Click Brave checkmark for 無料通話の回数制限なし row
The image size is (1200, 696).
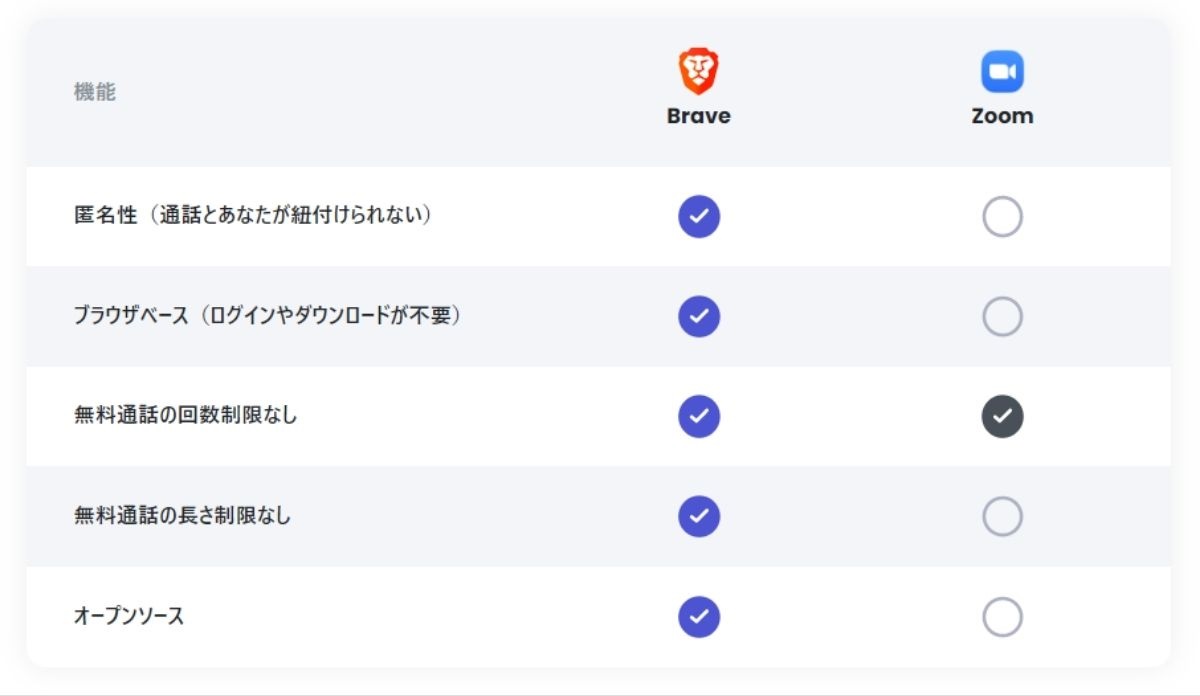pyautogui.click(x=699, y=416)
